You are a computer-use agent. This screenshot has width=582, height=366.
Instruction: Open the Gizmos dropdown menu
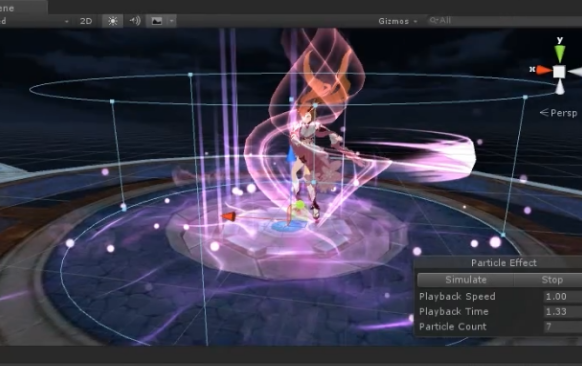coord(398,21)
